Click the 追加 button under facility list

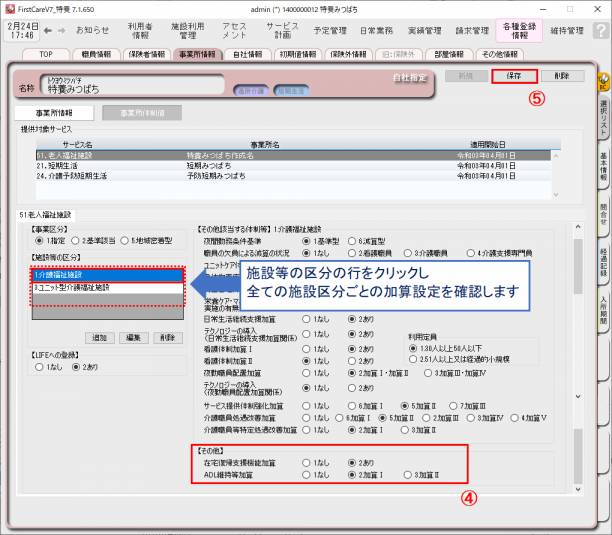(100, 338)
